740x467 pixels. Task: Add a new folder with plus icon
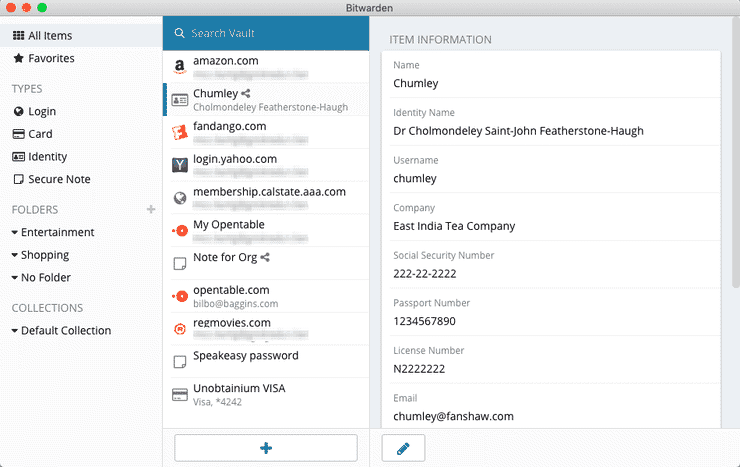(151, 209)
